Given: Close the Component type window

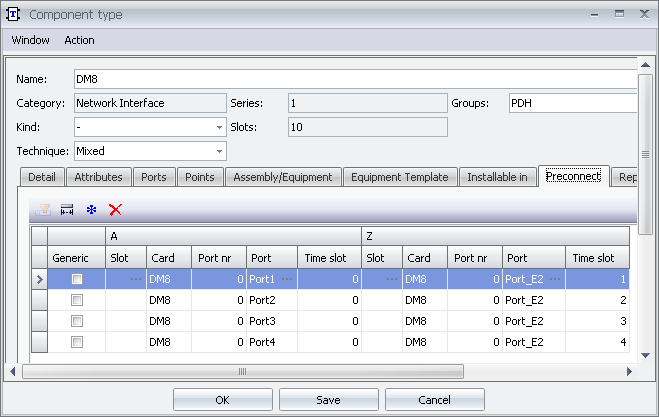Looking at the screenshot, I should point(644,14).
